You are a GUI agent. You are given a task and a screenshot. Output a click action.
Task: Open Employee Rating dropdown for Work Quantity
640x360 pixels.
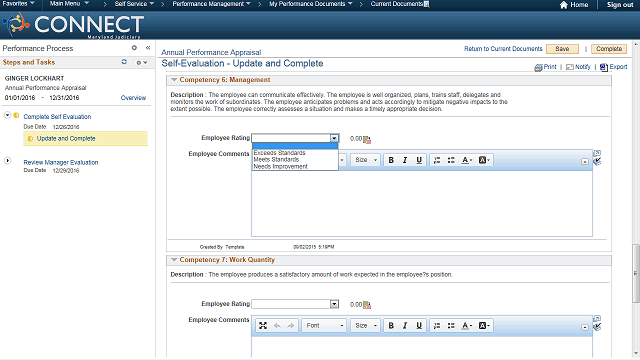295,304
